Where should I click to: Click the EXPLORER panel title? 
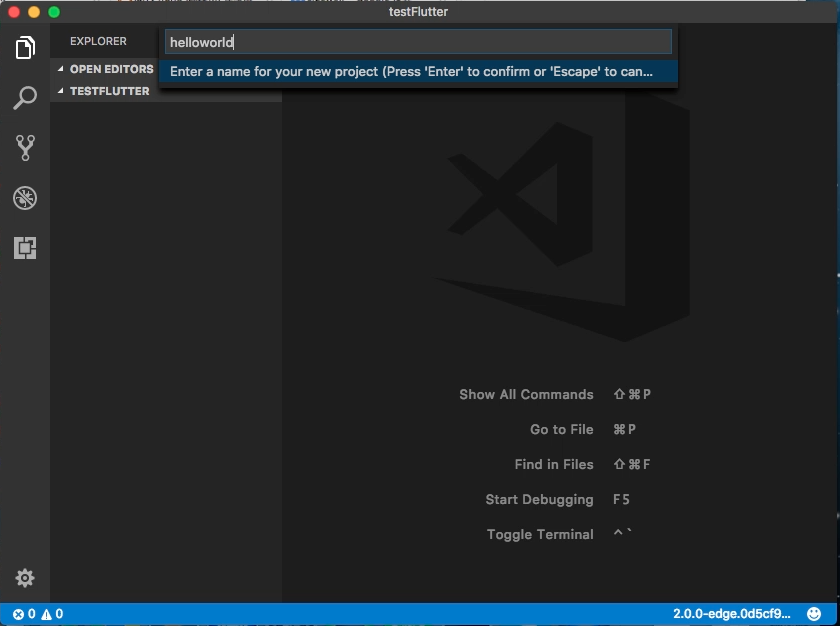coord(98,41)
